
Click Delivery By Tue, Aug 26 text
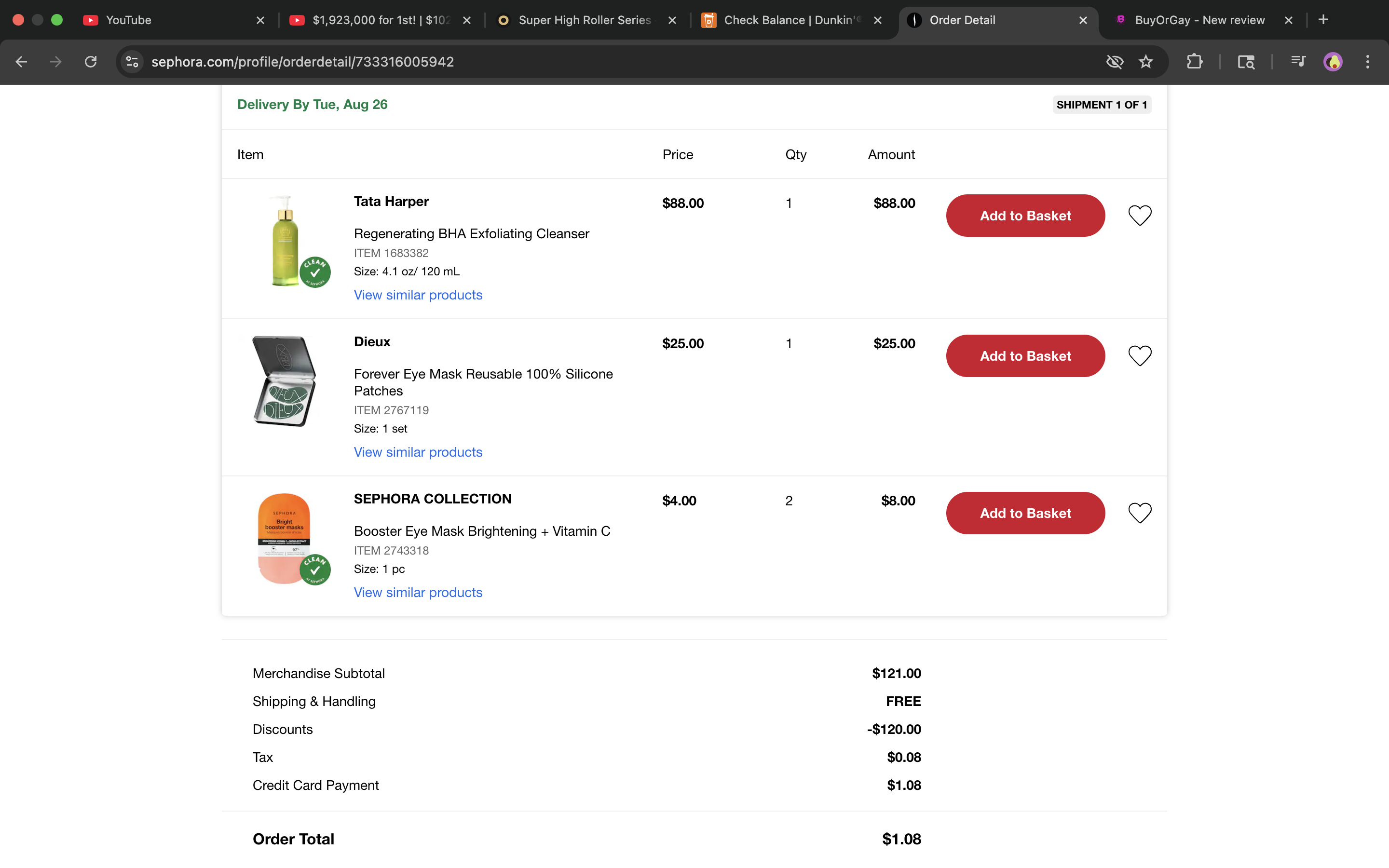tap(312, 105)
